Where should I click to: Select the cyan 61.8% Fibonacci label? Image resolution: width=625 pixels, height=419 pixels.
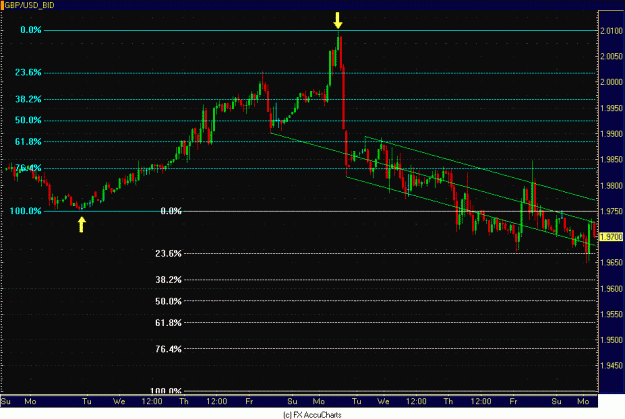(28, 142)
